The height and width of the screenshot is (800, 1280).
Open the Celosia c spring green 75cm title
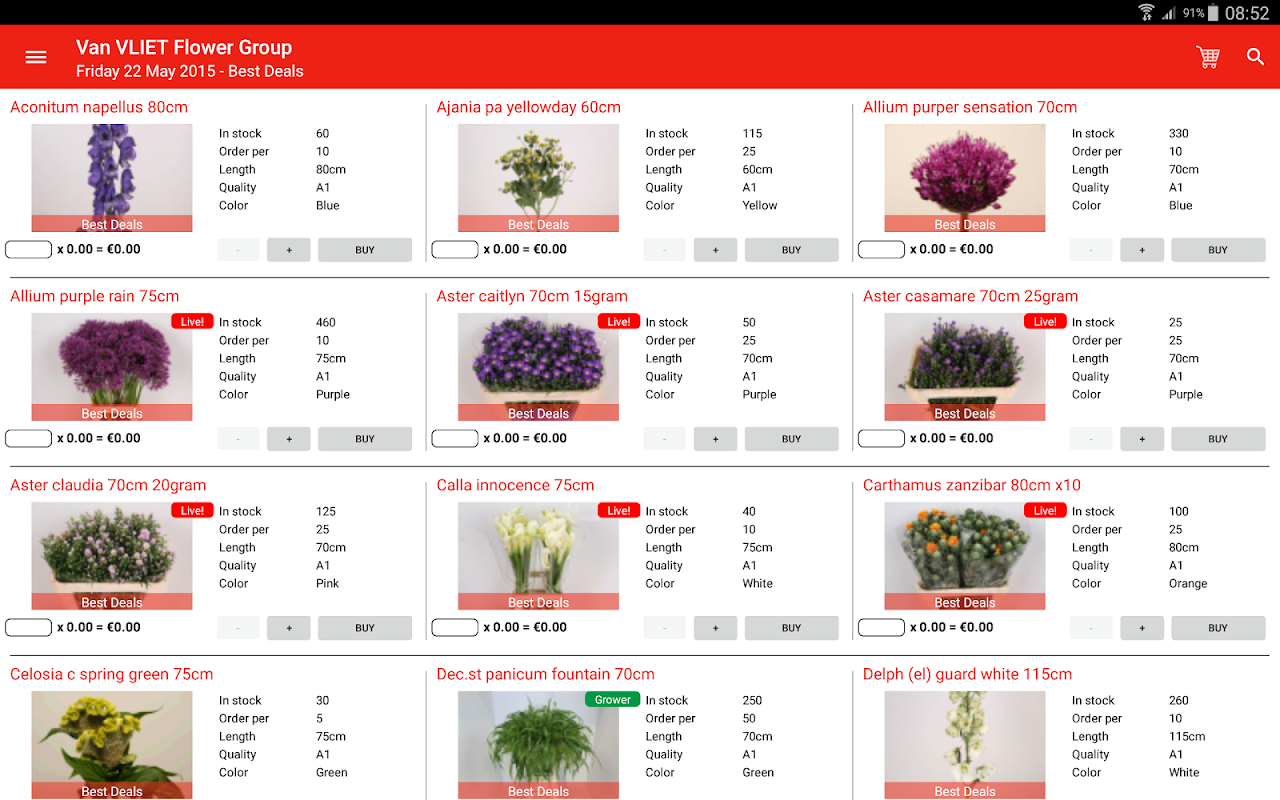pyautogui.click(x=112, y=674)
